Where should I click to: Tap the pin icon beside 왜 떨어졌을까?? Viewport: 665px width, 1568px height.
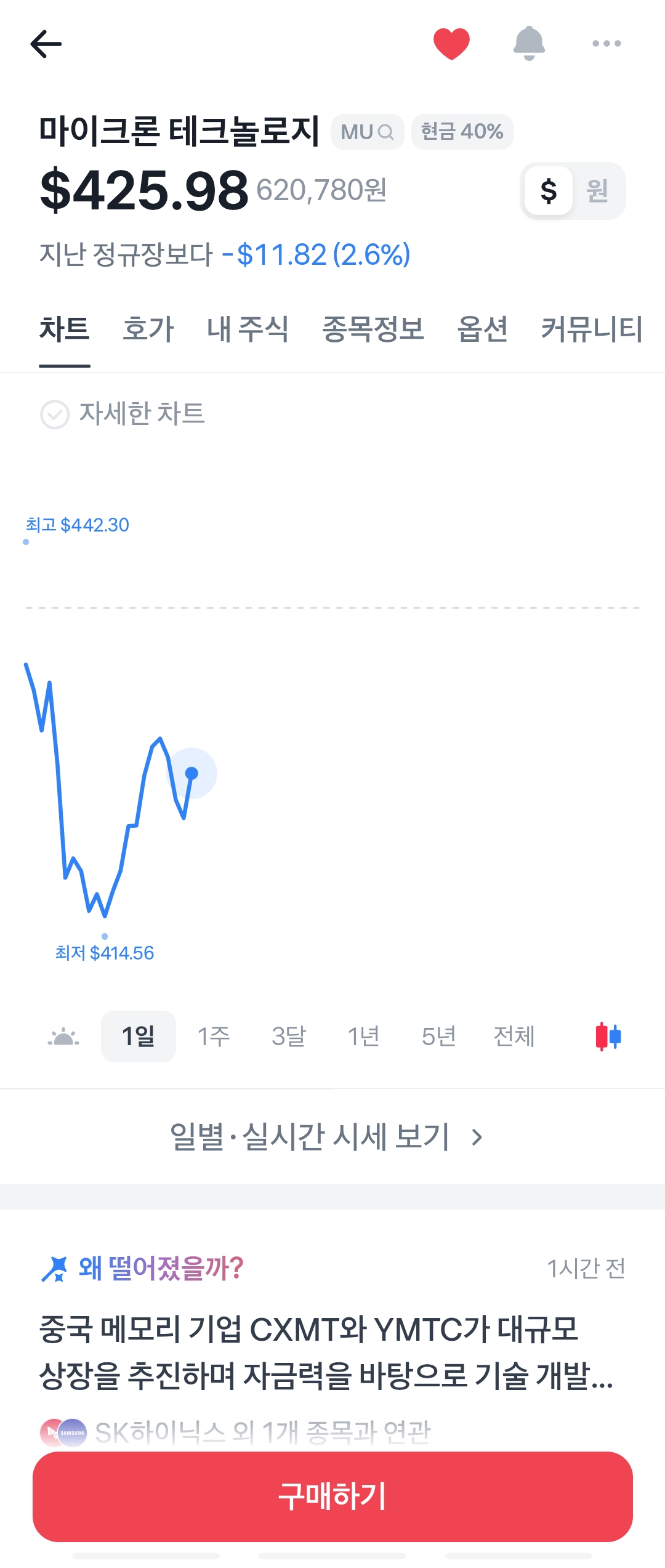(54, 1269)
